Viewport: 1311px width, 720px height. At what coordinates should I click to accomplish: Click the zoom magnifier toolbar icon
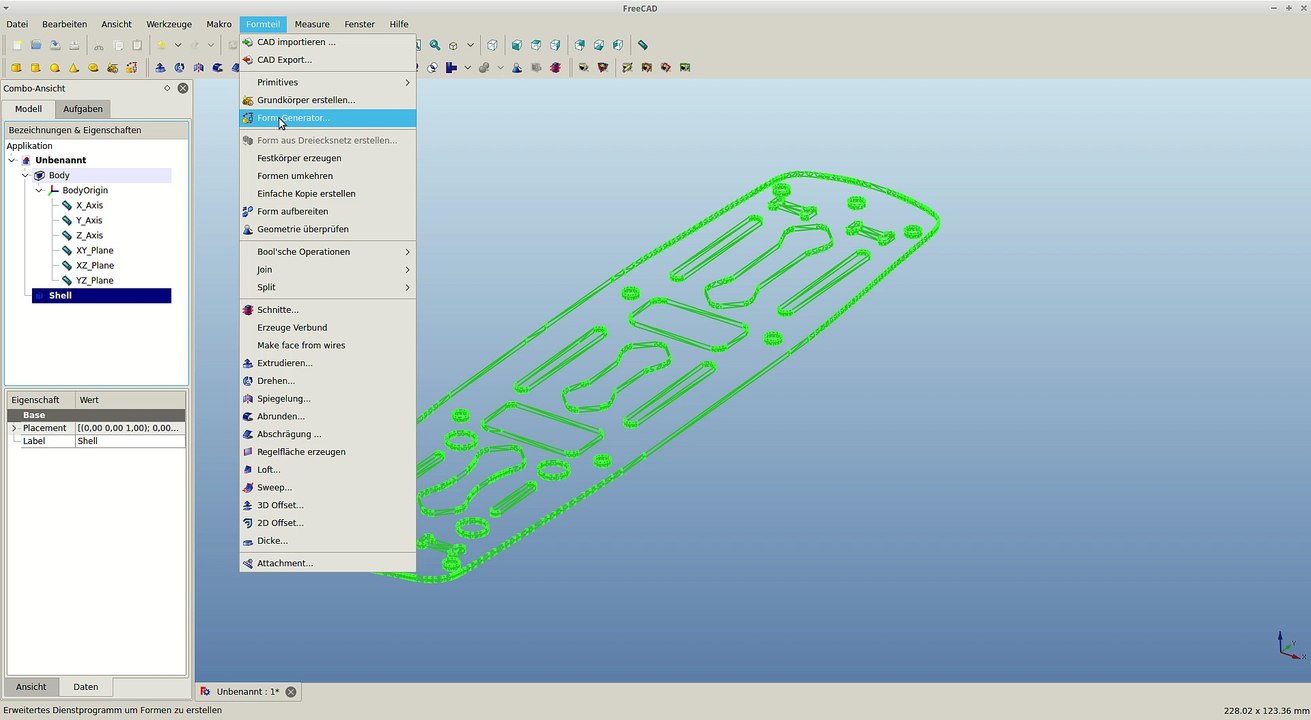click(435, 45)
